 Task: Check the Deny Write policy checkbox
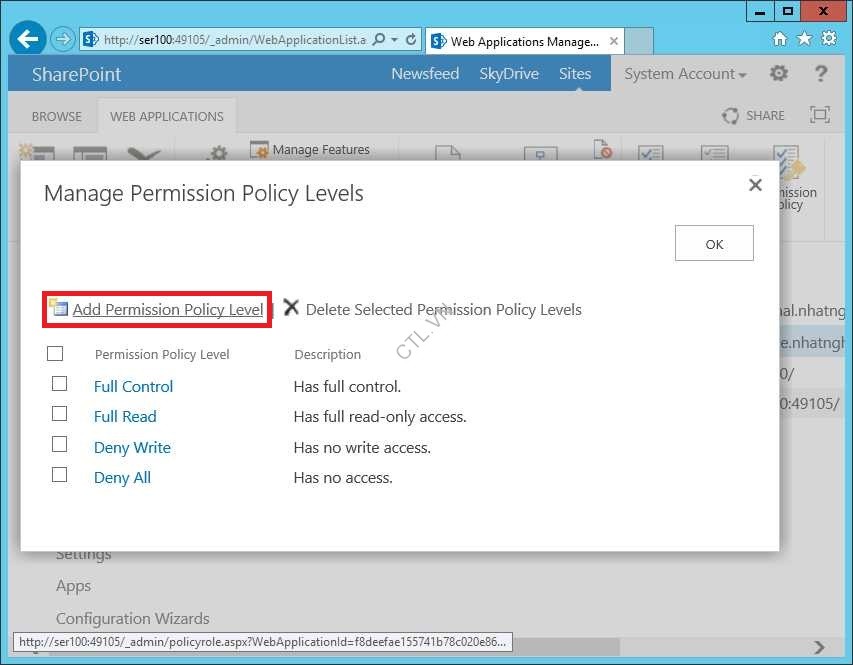59,445
